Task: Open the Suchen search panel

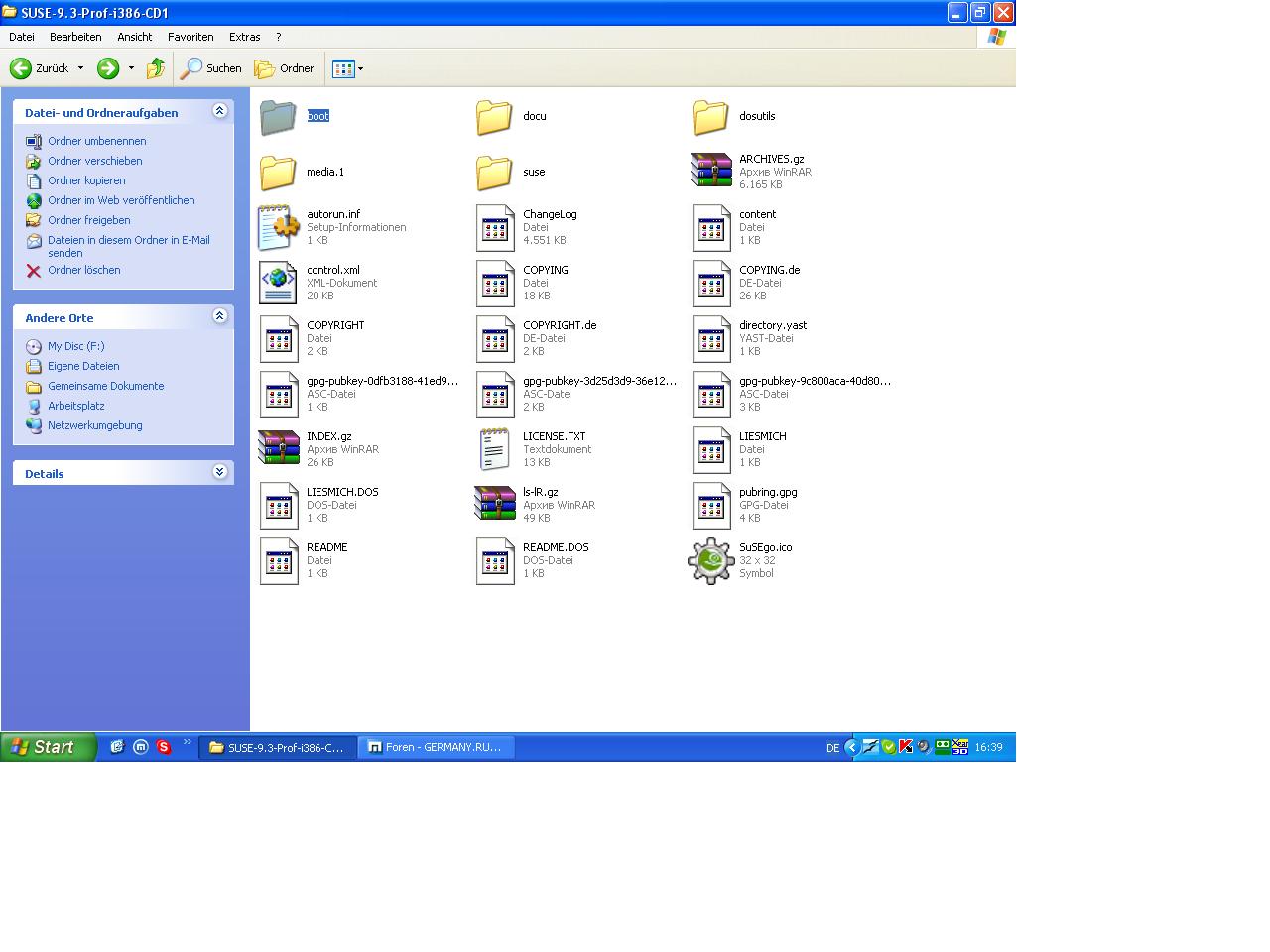Action: 211,68
